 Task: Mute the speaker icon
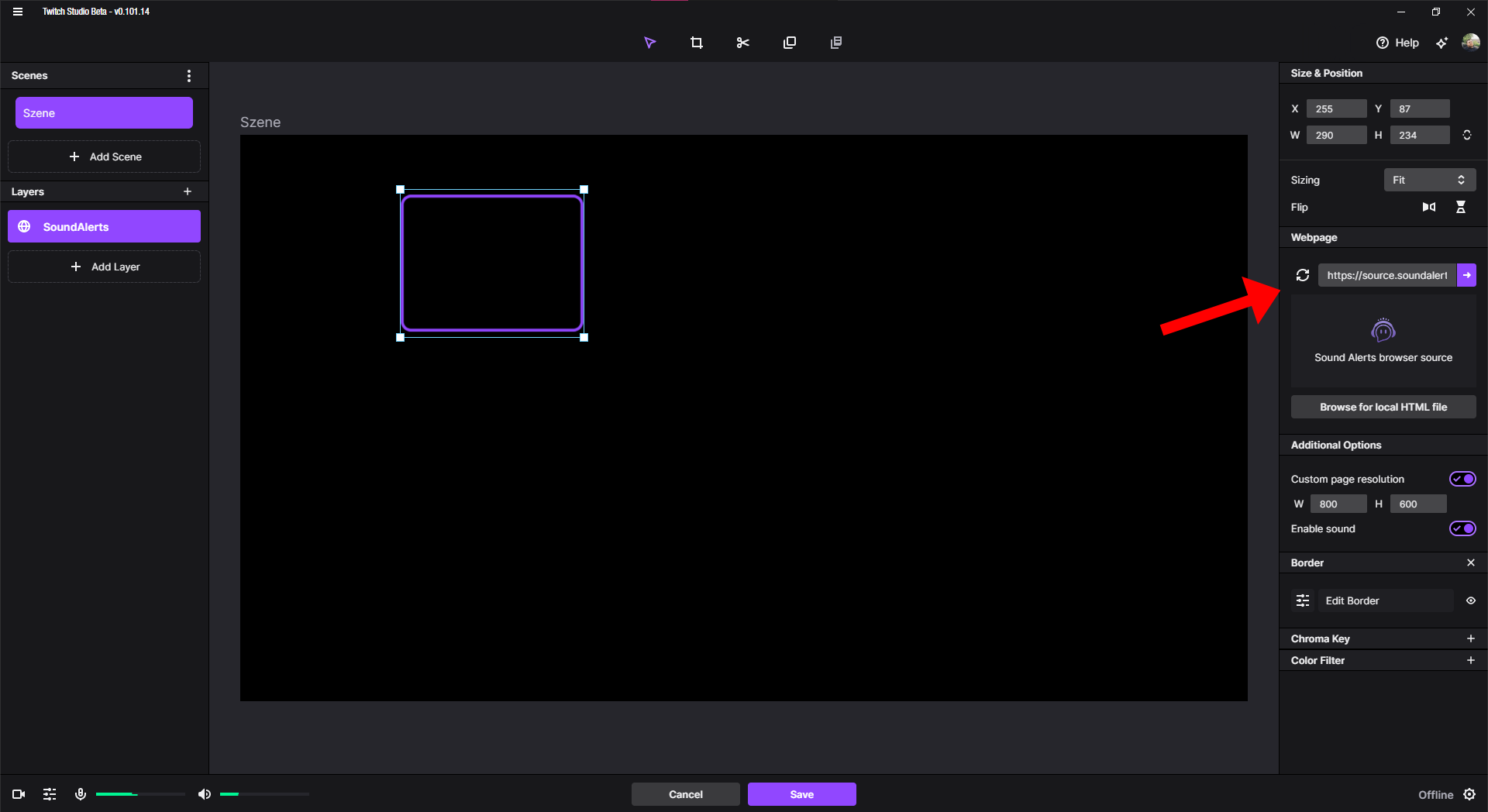204,794
